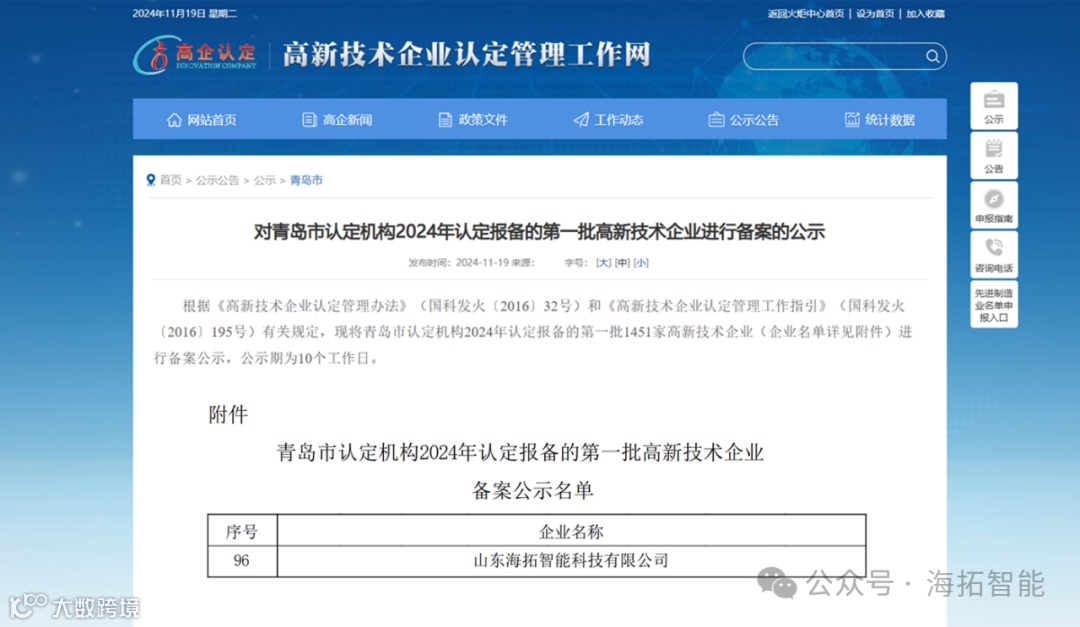Click the article title about 青岛市 公示
1080x627 pixels.
tap(539, 232)
